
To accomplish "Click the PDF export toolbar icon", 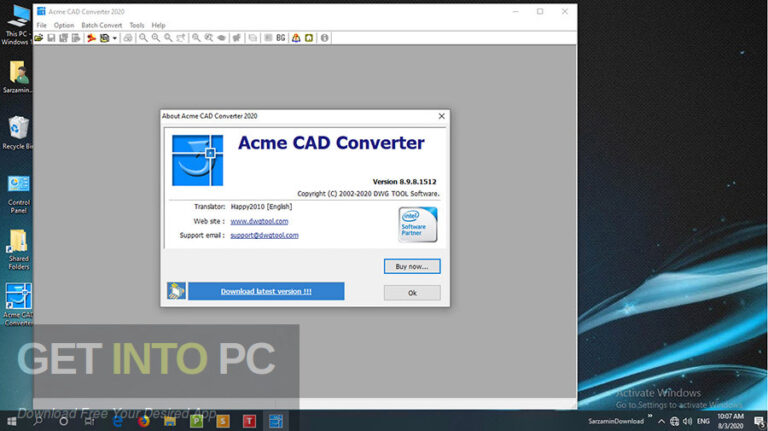I will [91, 38].
